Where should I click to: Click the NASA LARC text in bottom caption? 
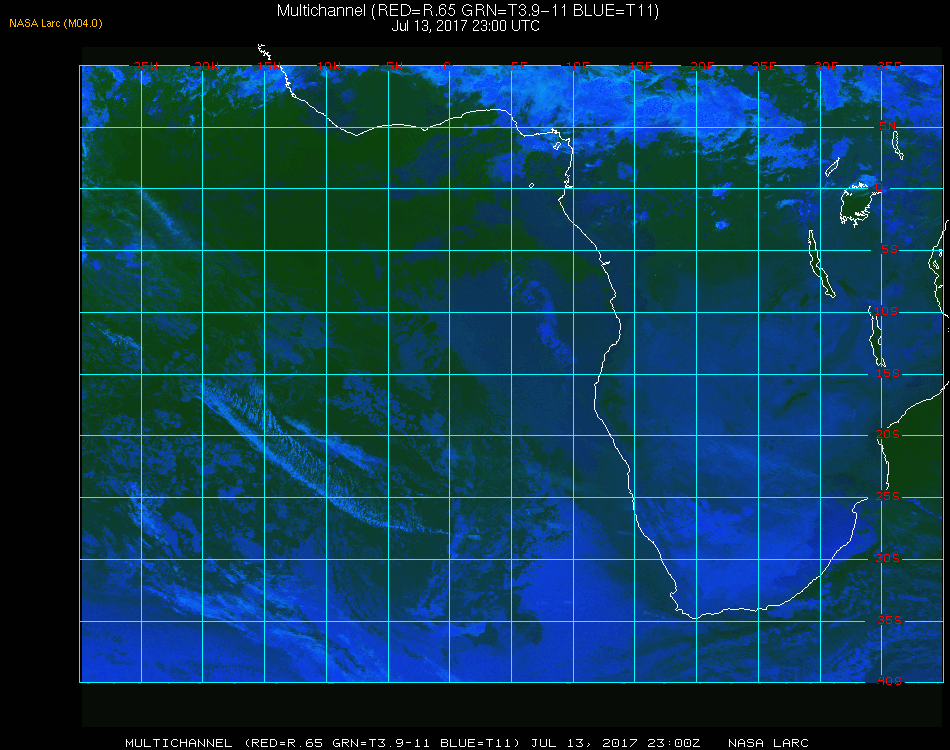tap(768, 743)
